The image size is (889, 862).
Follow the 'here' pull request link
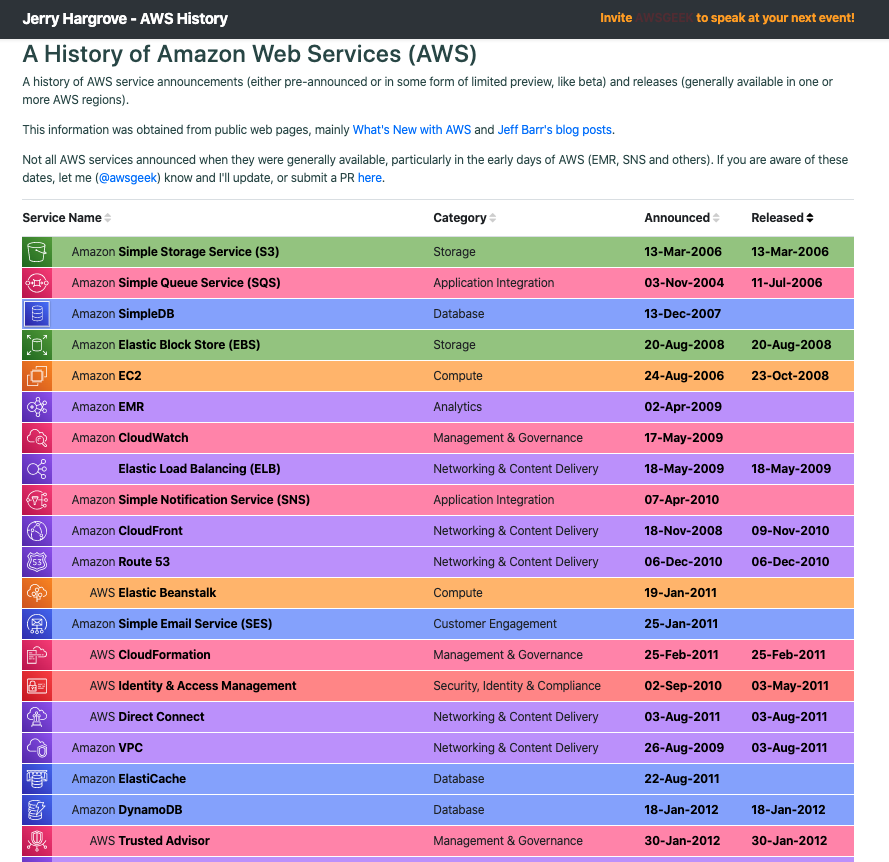point(369,177)
